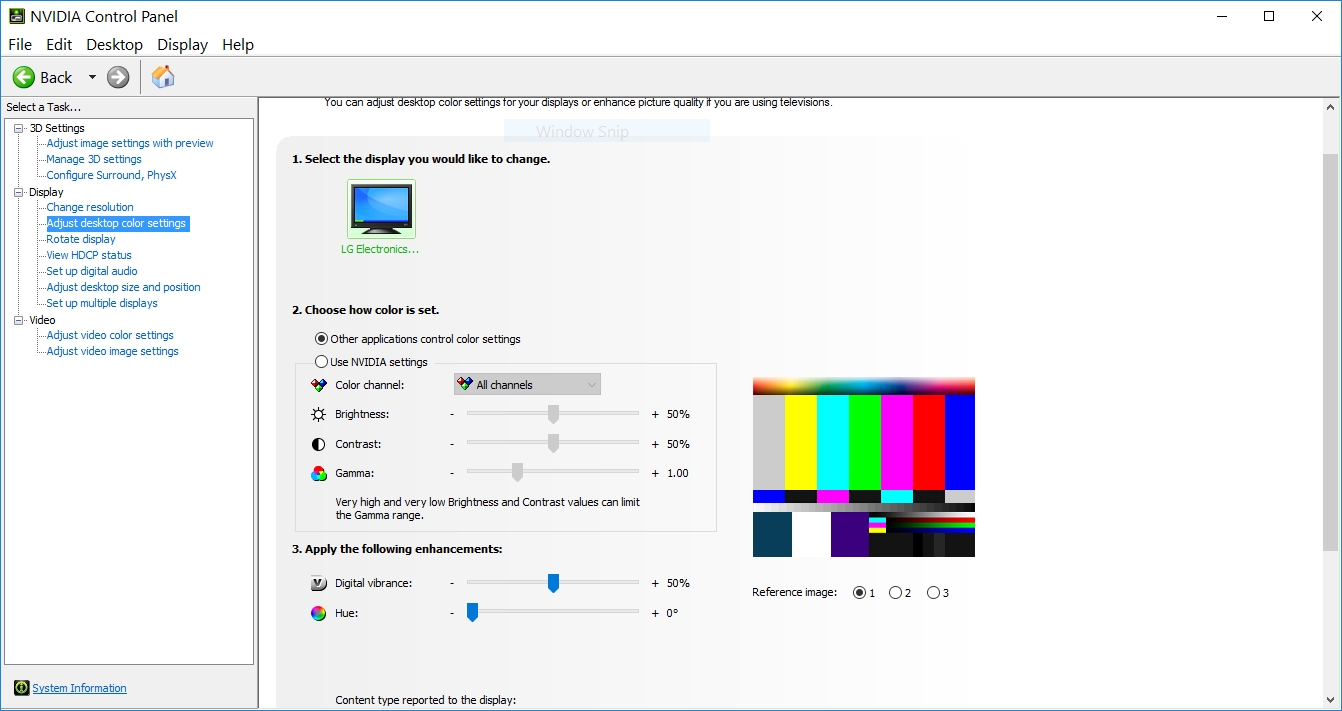Choose Reference image 2 radio button
Image resolution: width=1342 pixels, height=711 pixels.
pos(896,593)
